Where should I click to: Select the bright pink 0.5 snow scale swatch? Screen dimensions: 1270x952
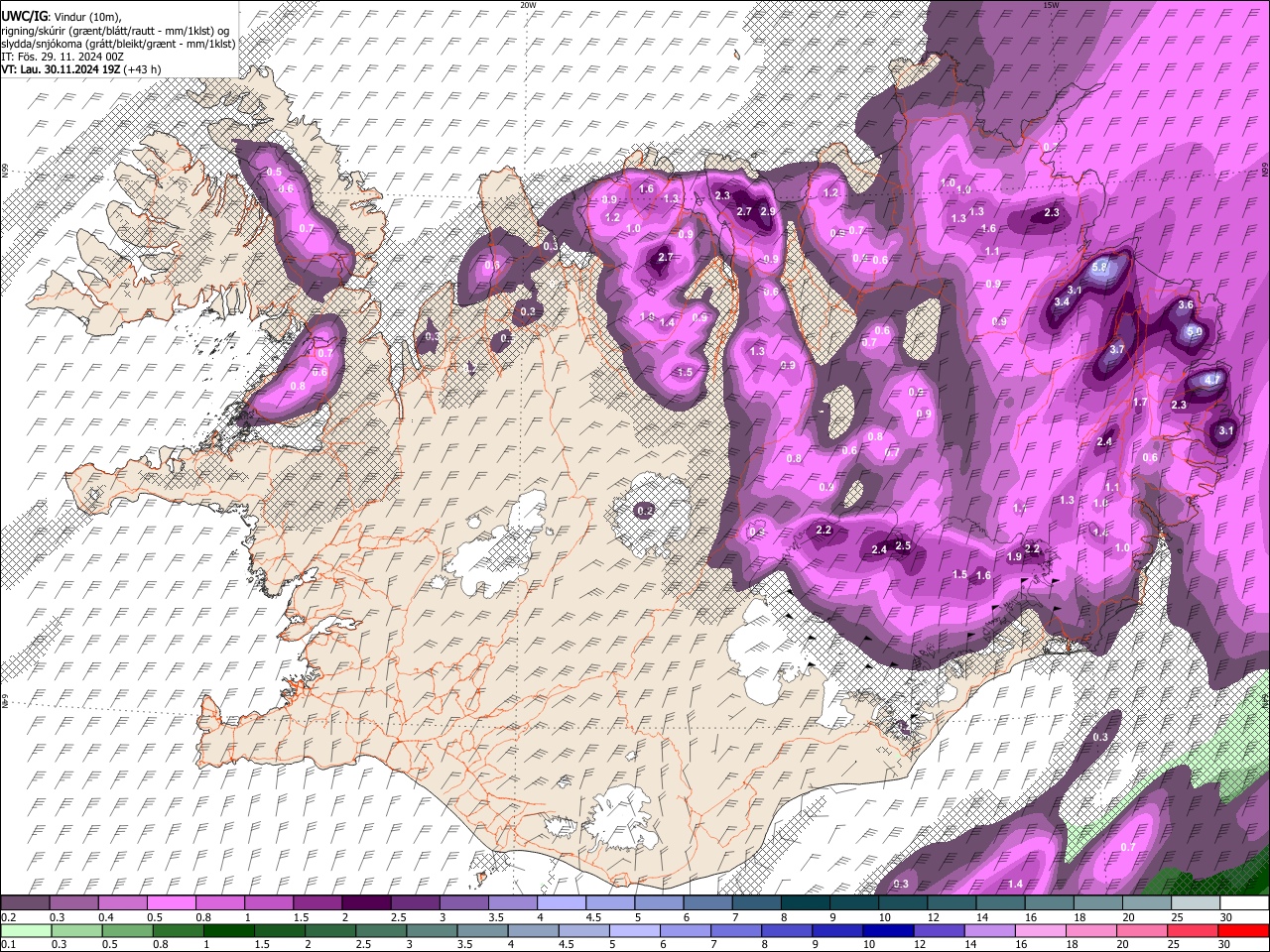coord(171,903)
